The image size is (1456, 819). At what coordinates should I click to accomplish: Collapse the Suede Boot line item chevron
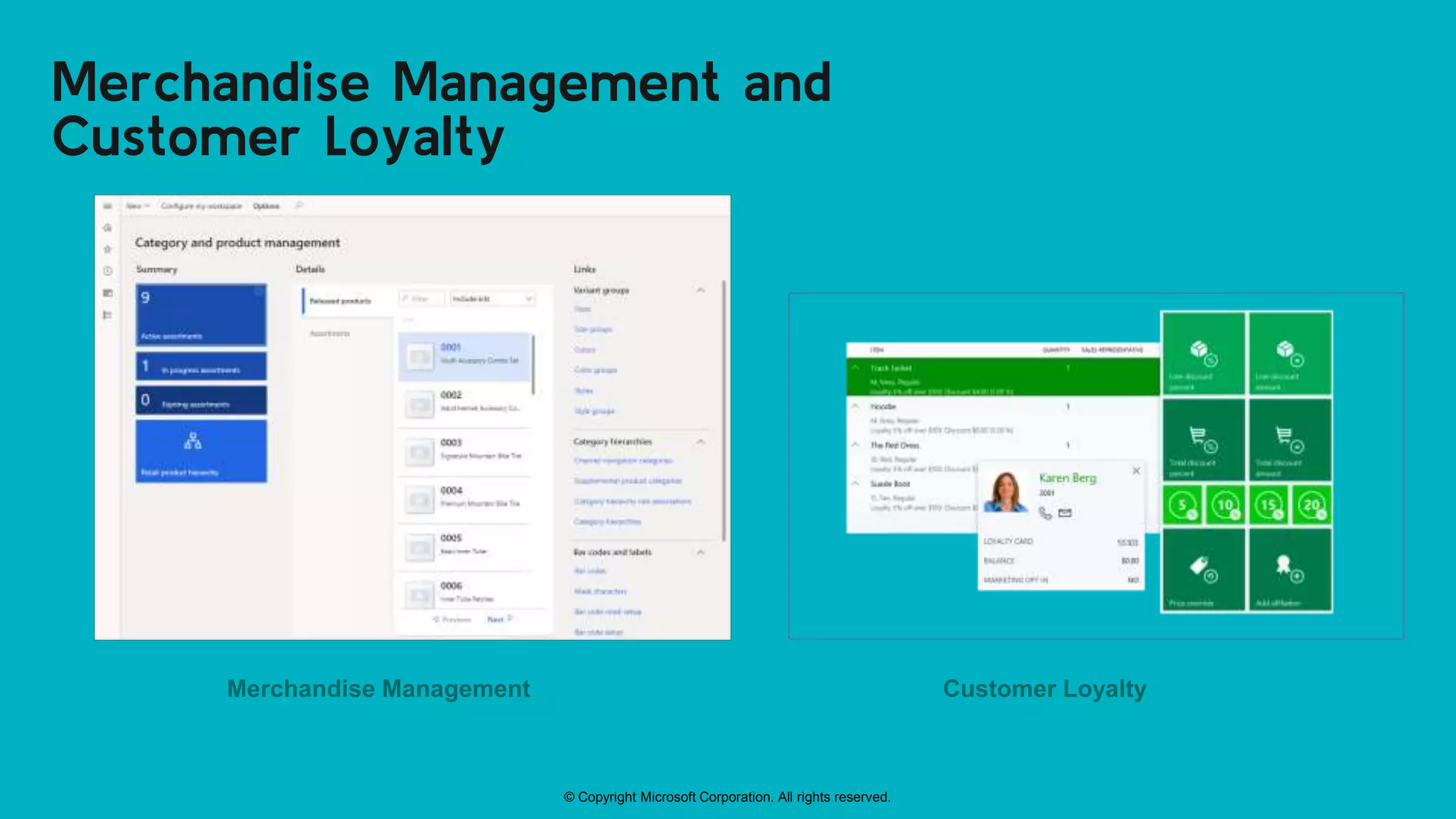pyautogui.click(x=856, y=483)
